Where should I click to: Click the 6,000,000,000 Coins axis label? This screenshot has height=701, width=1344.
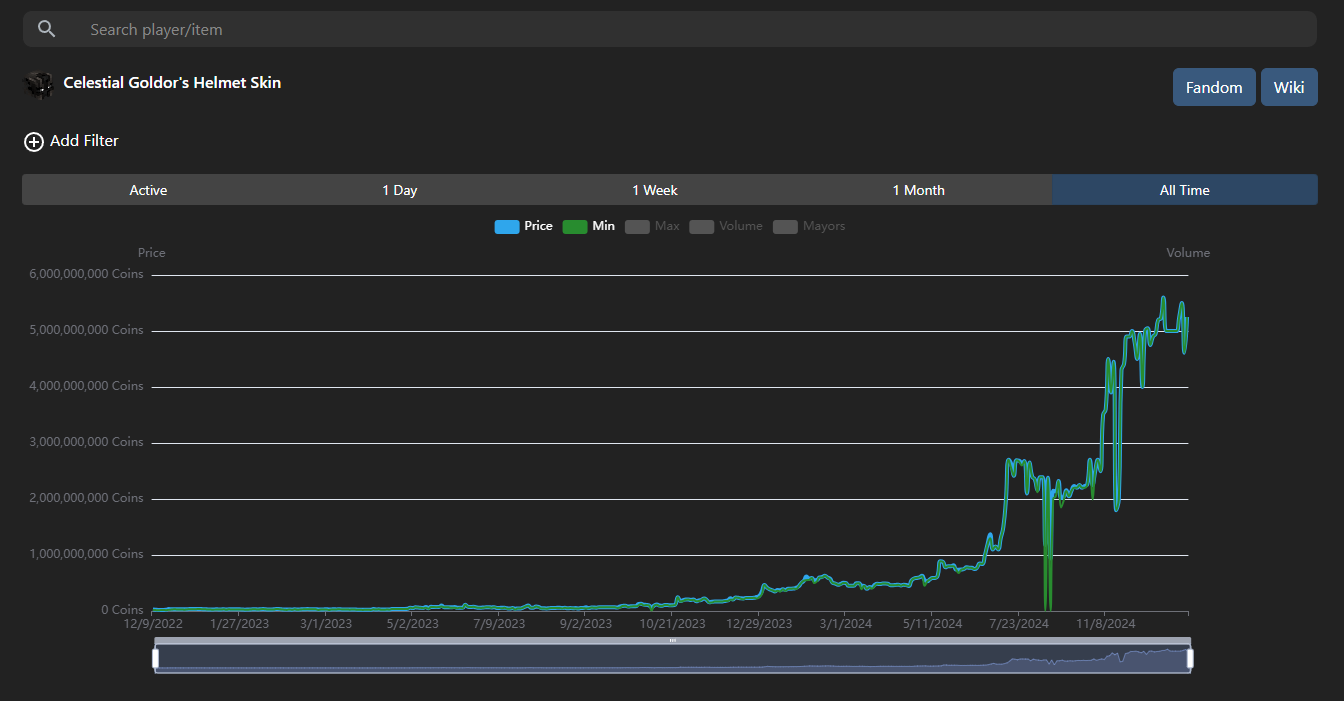coord(85,274)
